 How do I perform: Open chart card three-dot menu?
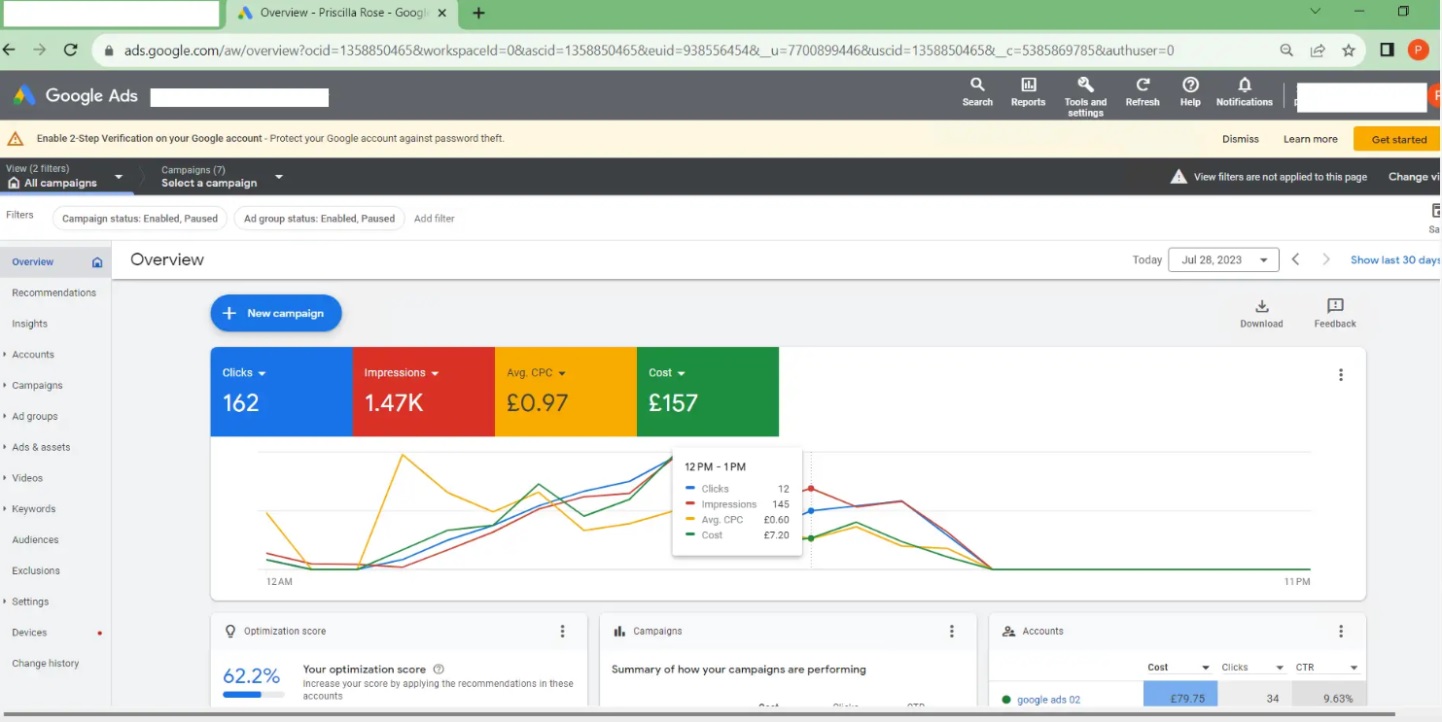pos(1341,375)
